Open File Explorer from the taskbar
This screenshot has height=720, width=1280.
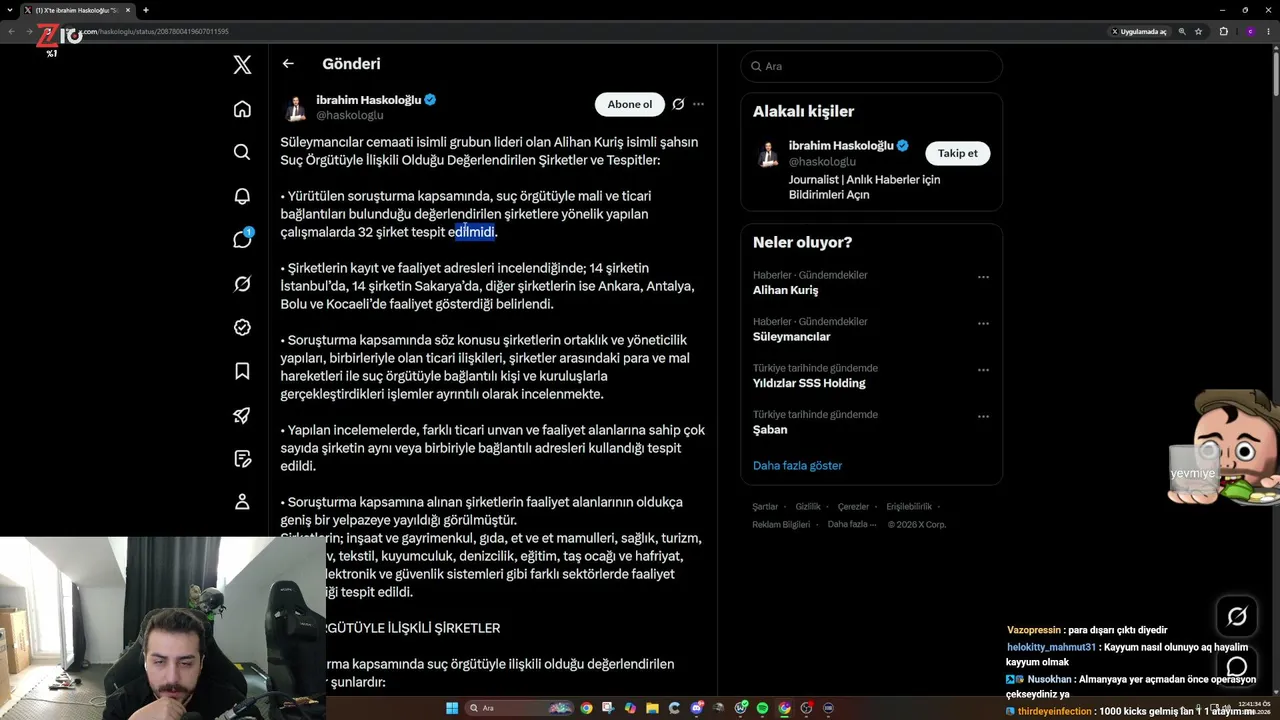652,708
